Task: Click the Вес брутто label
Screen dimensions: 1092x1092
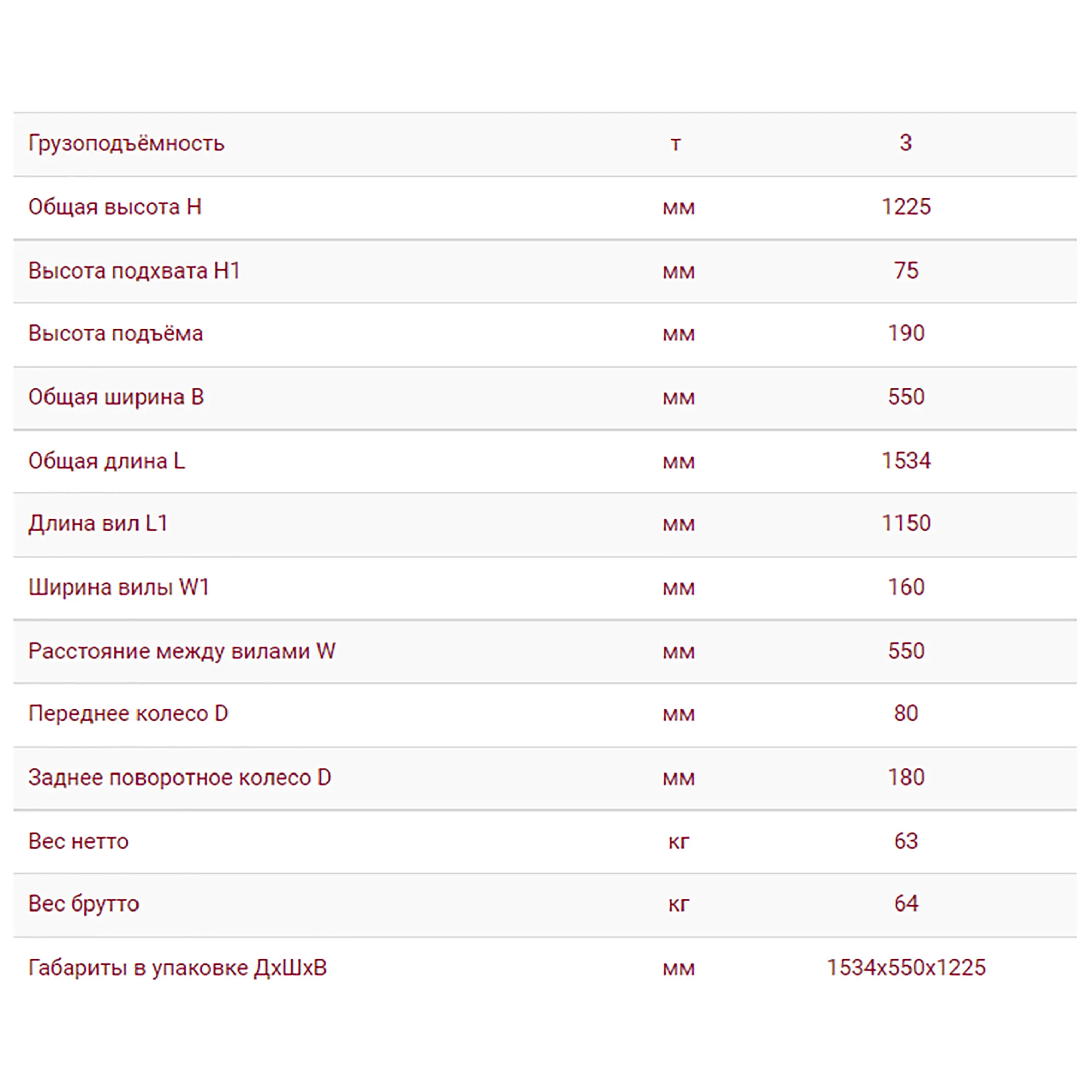Action: (x=83, y=904)
